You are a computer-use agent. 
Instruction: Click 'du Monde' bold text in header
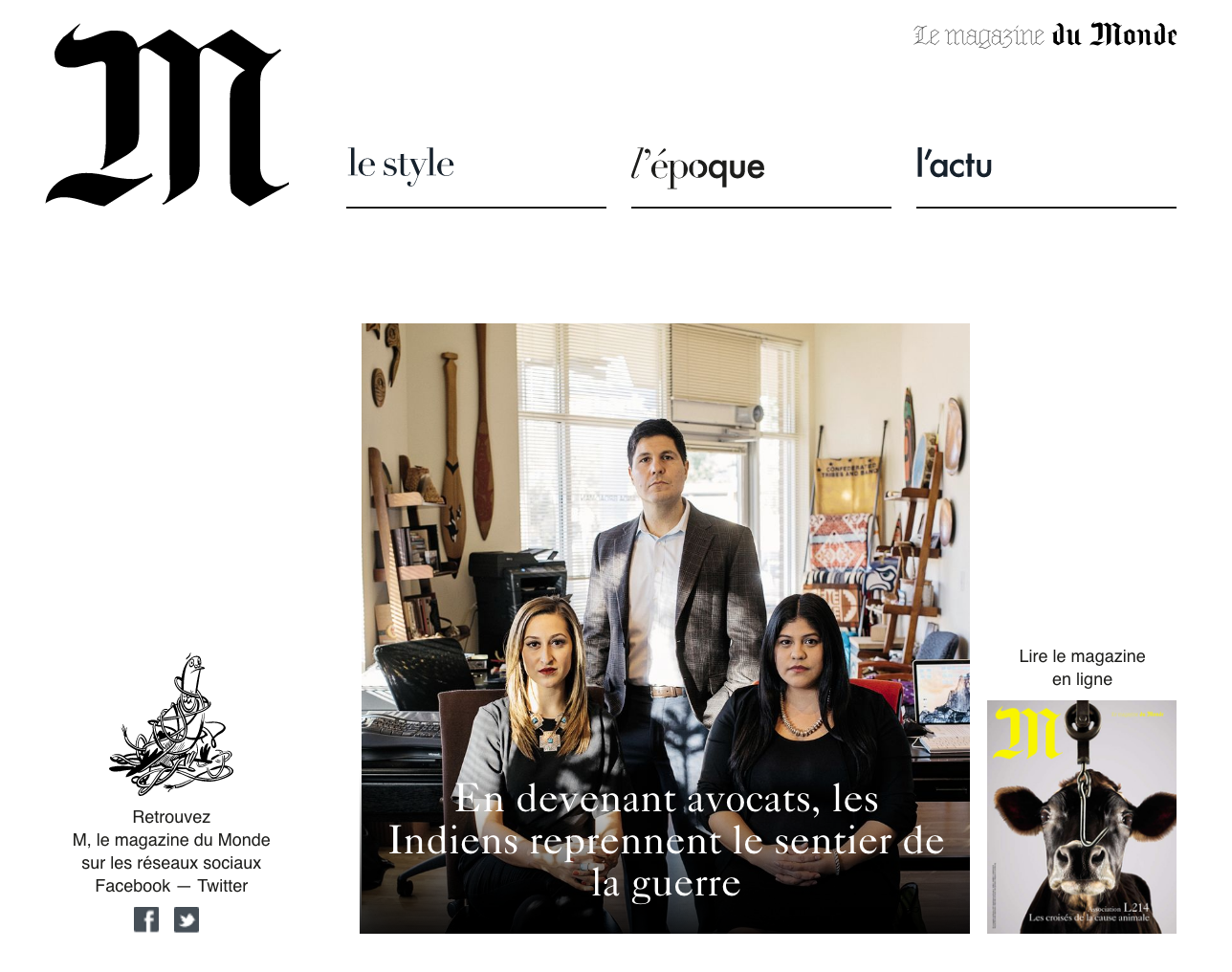tap(1114, 36)
